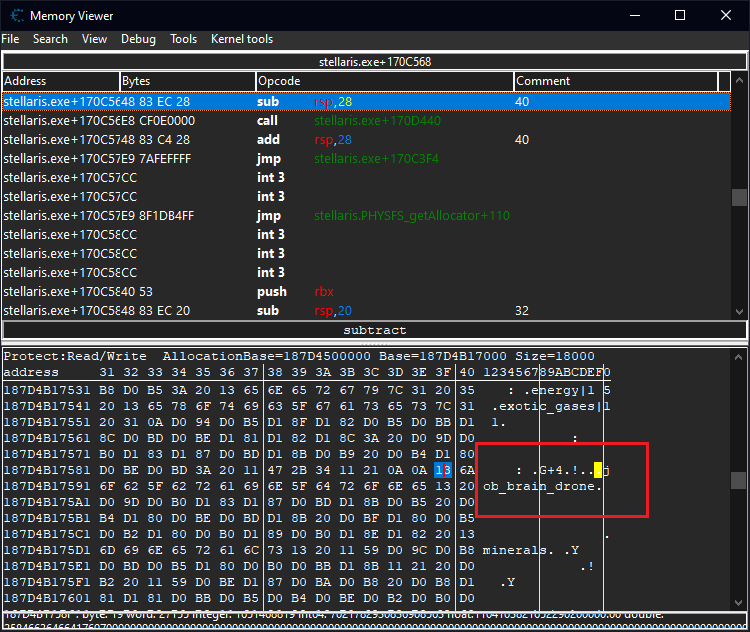Viewport: 750px width, 632px height.
Task: Click the hex view scrollbar thumb
Action: (x=738, y=481)
